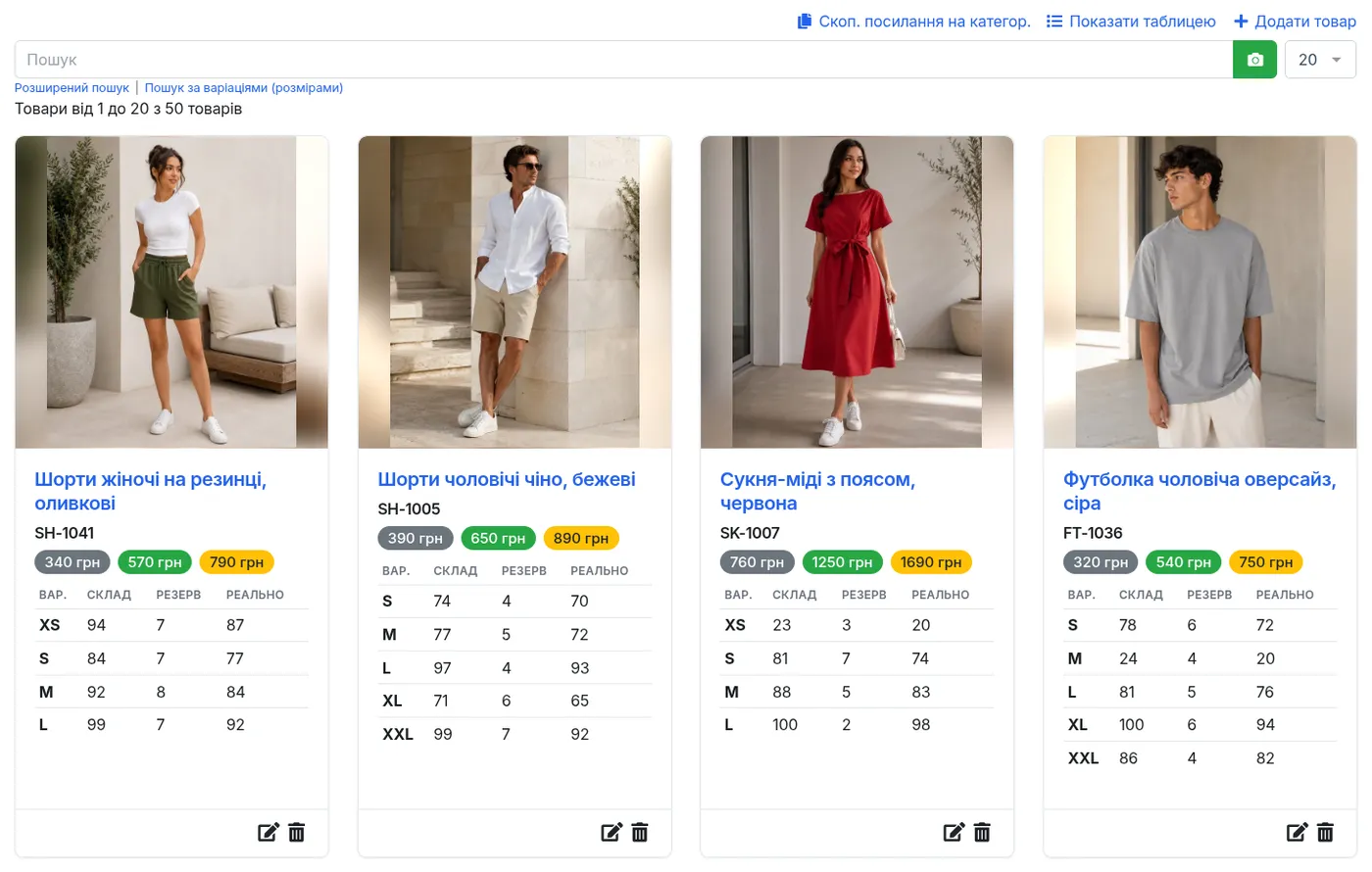Open the red midi dress photo
The image size is (1372, 872).
tap(857, 292)
